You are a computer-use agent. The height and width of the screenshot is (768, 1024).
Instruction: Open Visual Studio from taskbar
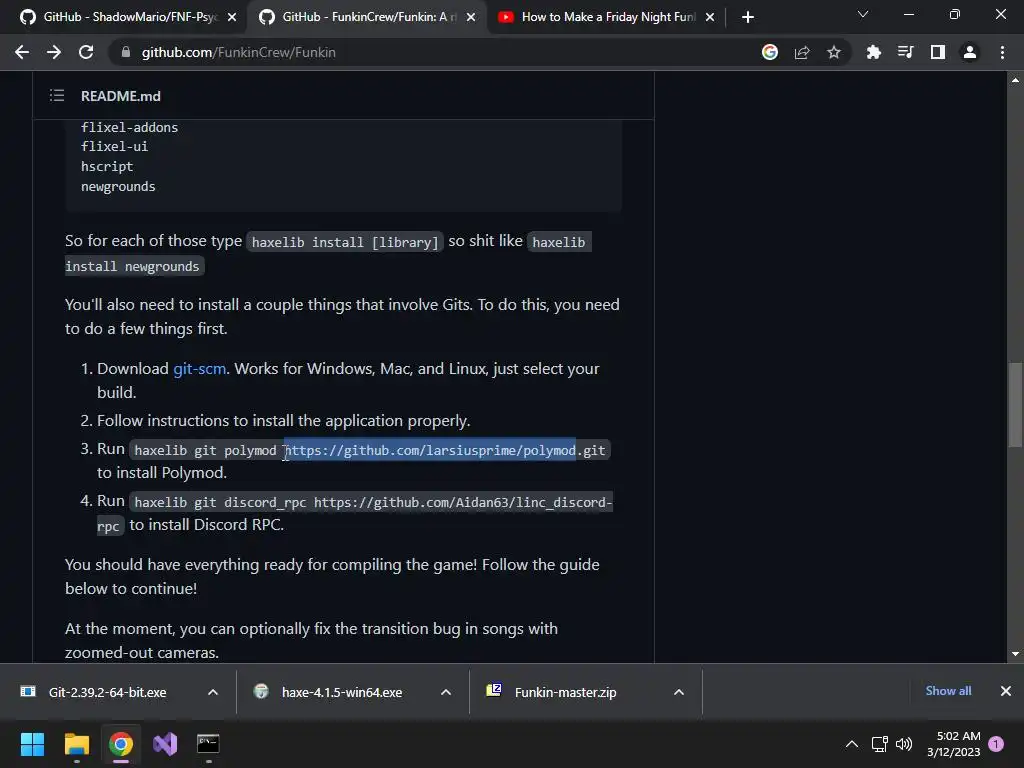coord(165,744)
